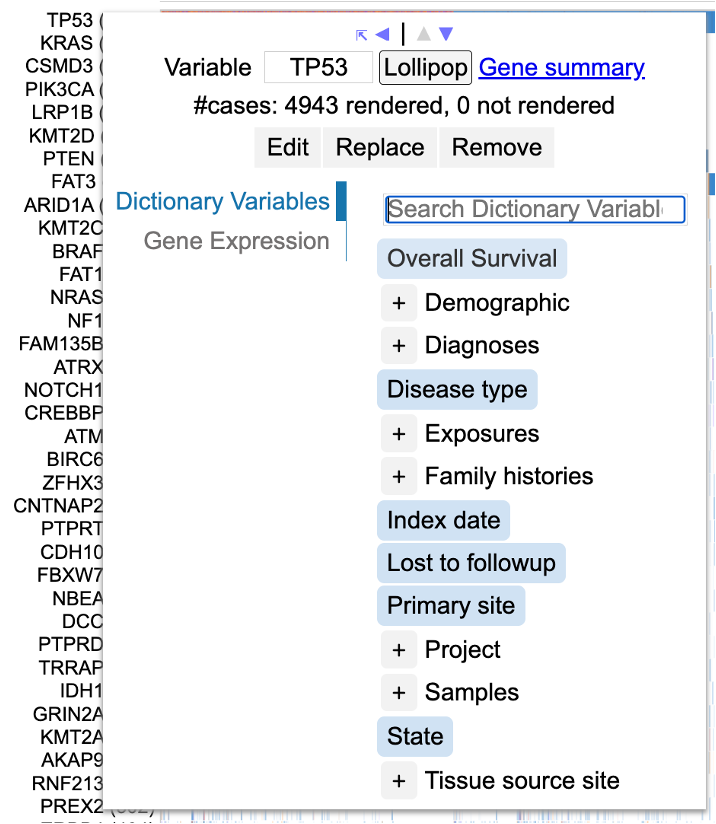This screenshot has width=716, height=824.
Task: Expand the Samples category
Action: 399,693
